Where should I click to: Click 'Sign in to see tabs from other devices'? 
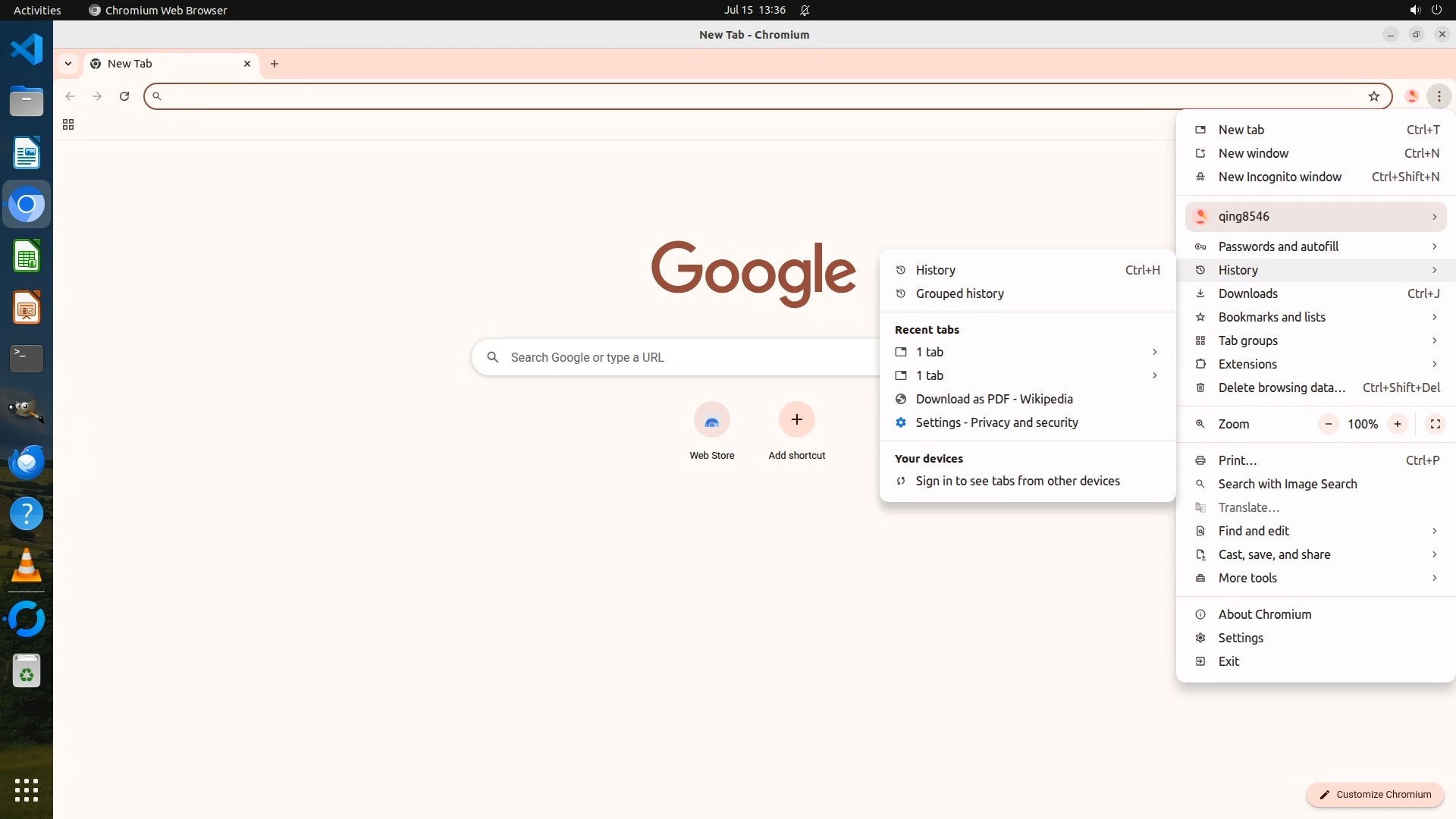[x=1017, y=481]
